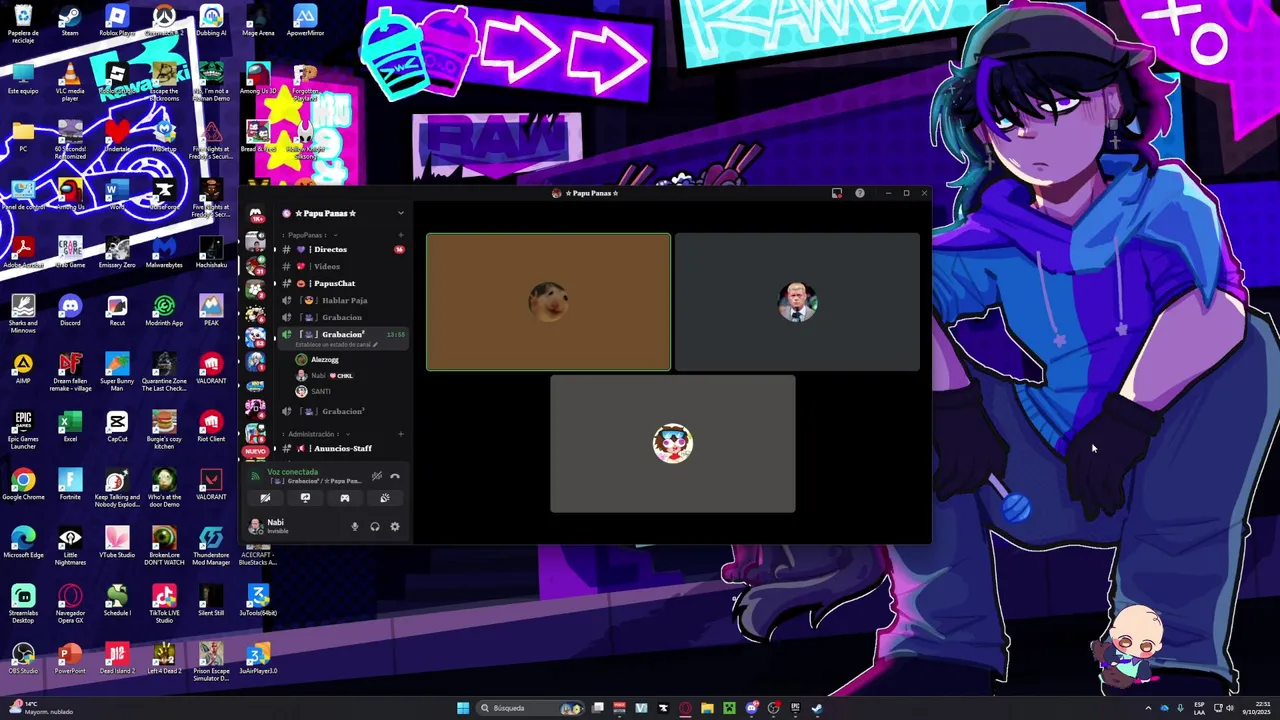
Task: Open the taskbar weather widget
Action: coord(42,708)
